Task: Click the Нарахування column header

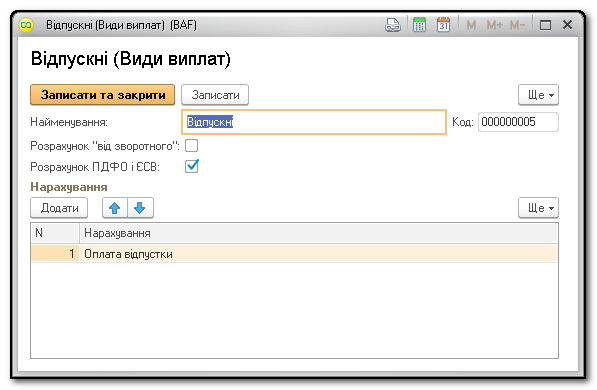Action: click(319, 233)
